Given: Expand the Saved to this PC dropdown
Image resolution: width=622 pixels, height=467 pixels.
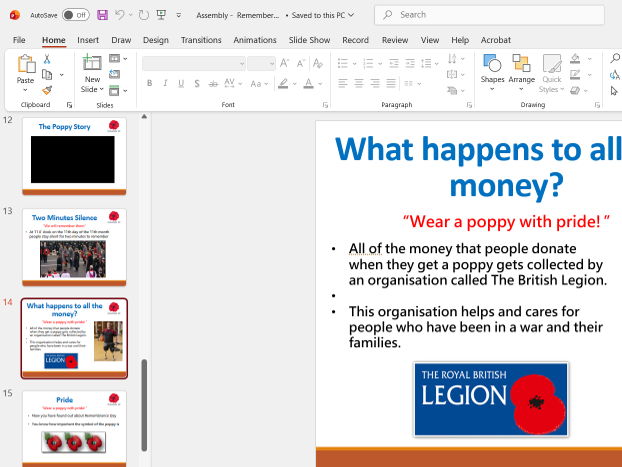Looking at the screenshot, I should tap(351, 15).
